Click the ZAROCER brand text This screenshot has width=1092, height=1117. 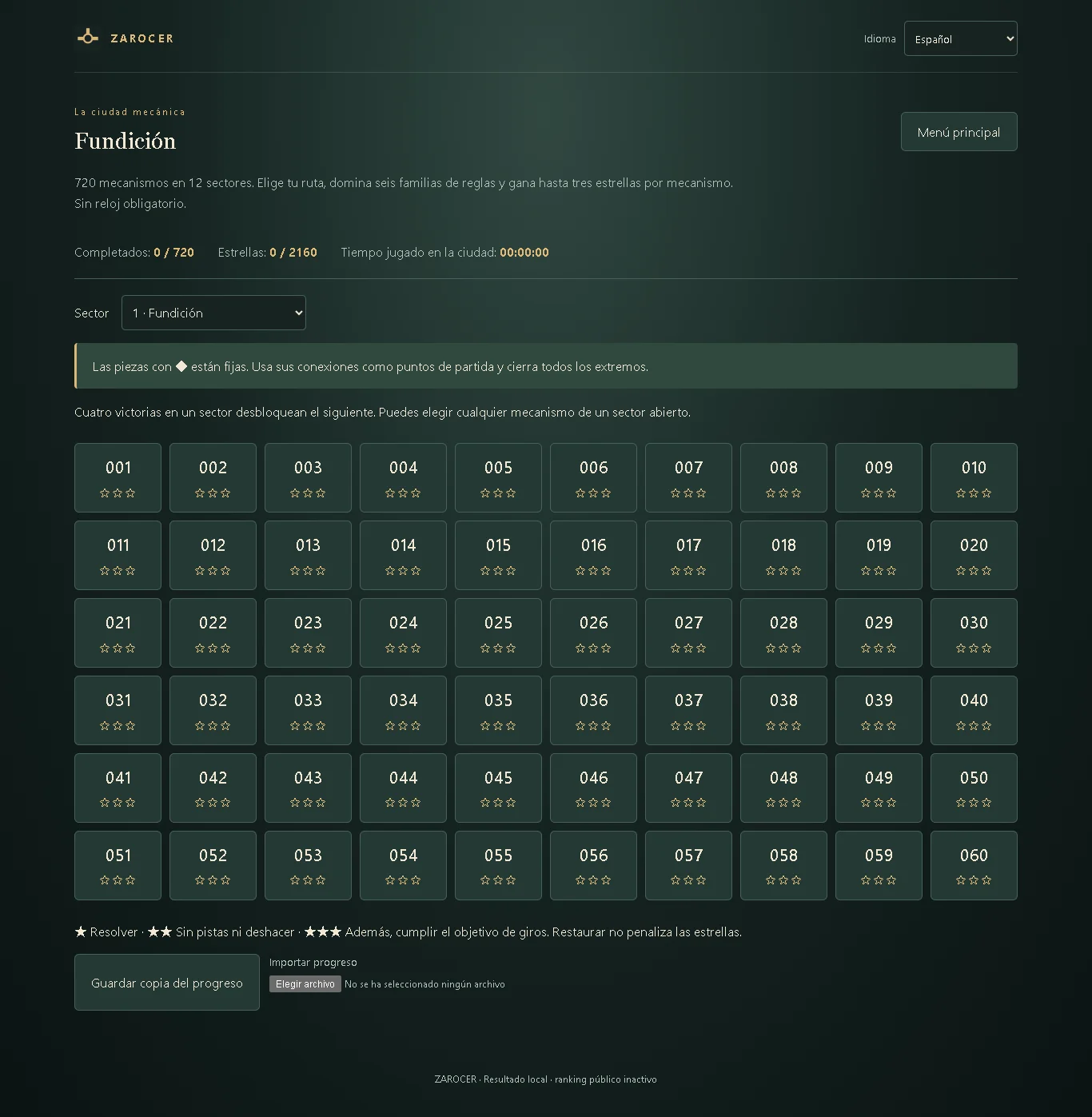coord(141,38)
